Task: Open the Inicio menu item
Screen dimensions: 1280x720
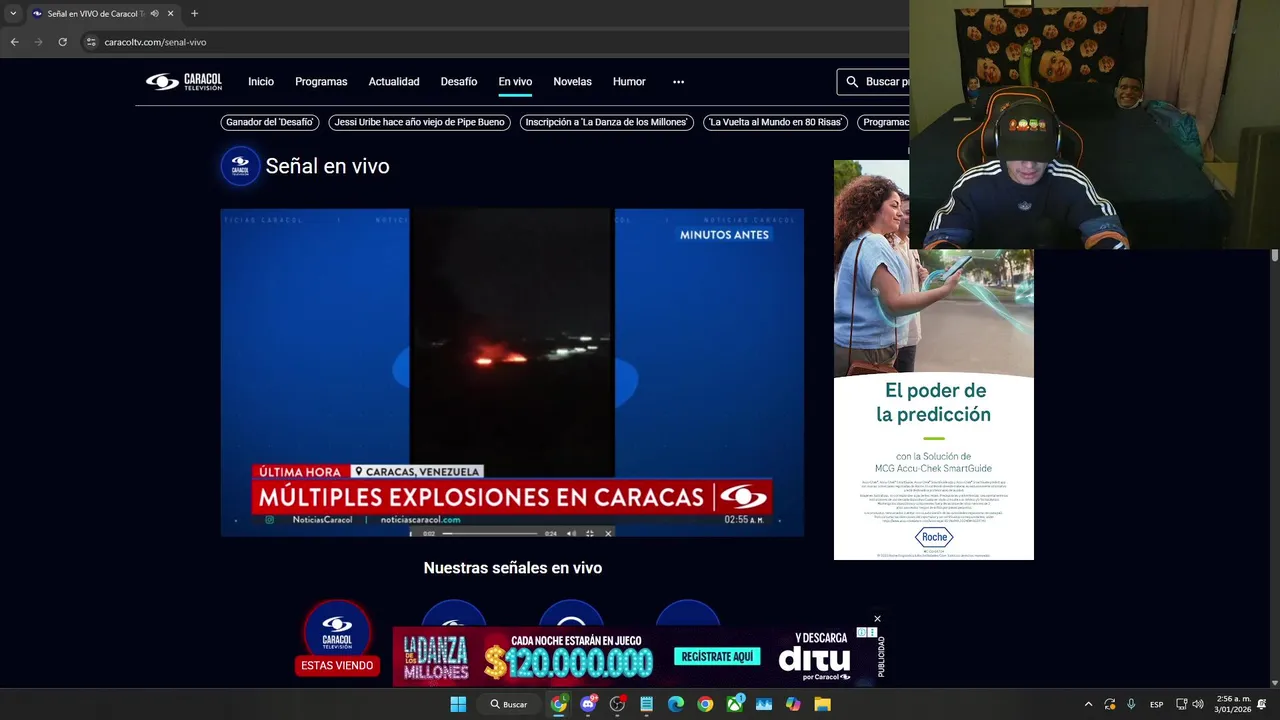Action: [261, 82]
